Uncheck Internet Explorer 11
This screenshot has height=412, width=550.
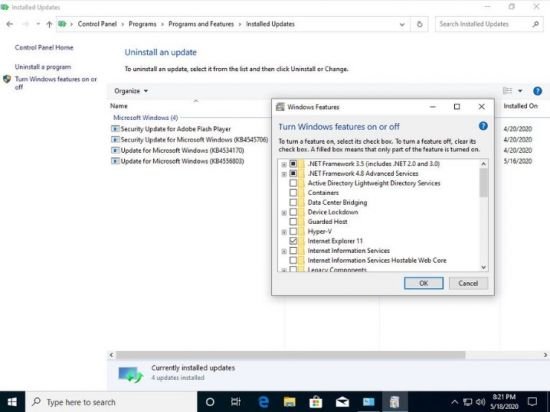click(x=293, y=241)
